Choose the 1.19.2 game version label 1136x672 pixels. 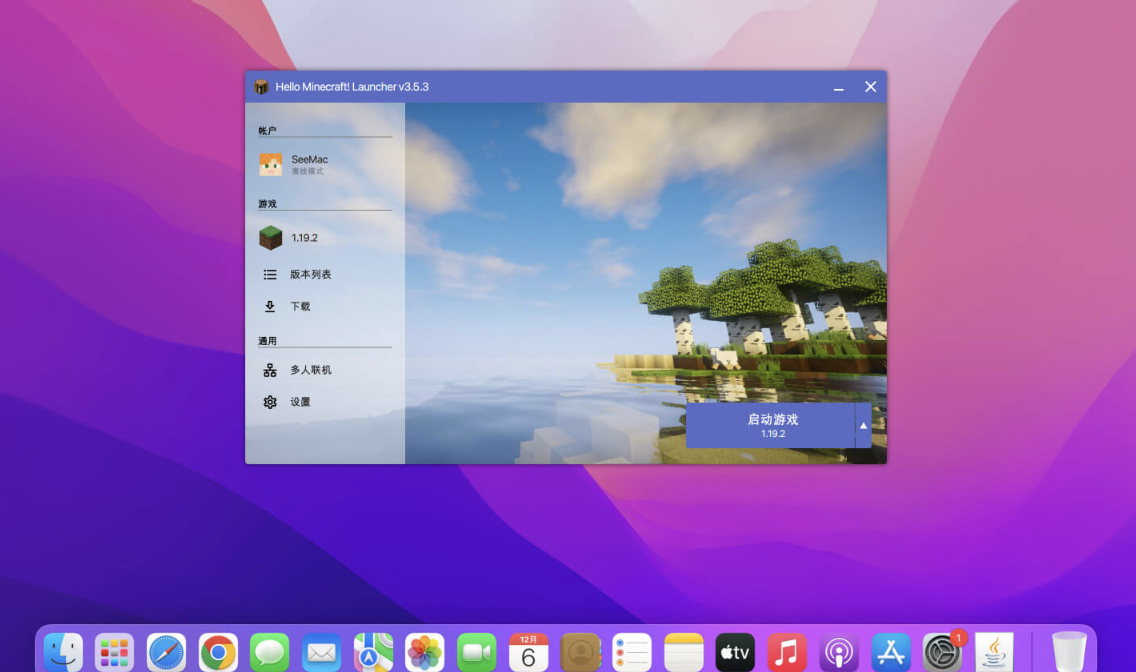coord(304,238)
